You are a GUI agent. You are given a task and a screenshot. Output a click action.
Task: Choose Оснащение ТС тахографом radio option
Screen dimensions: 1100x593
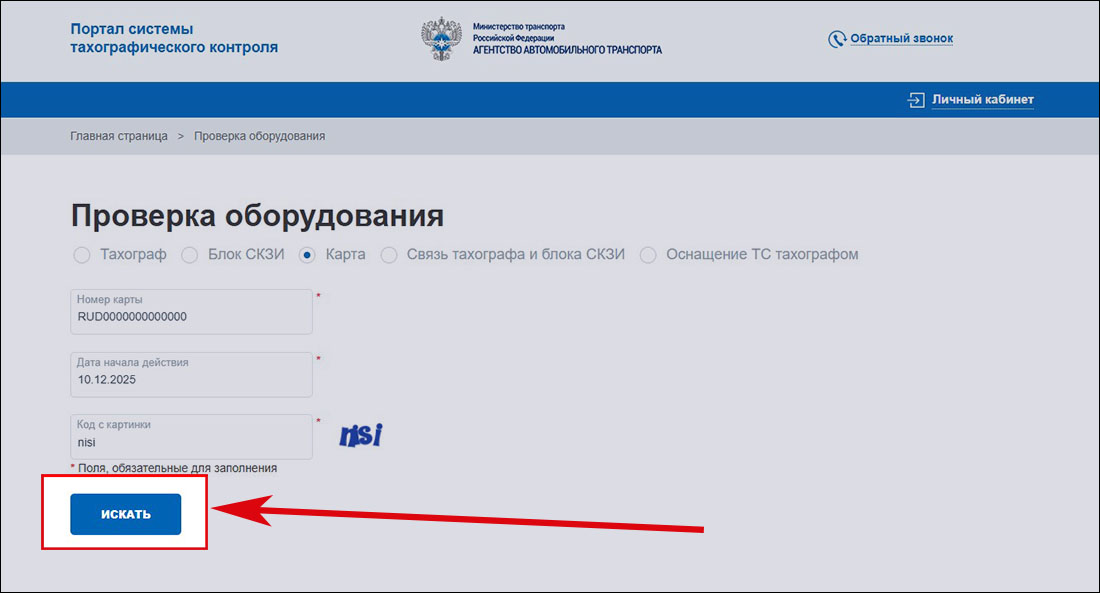click(648, 255)
